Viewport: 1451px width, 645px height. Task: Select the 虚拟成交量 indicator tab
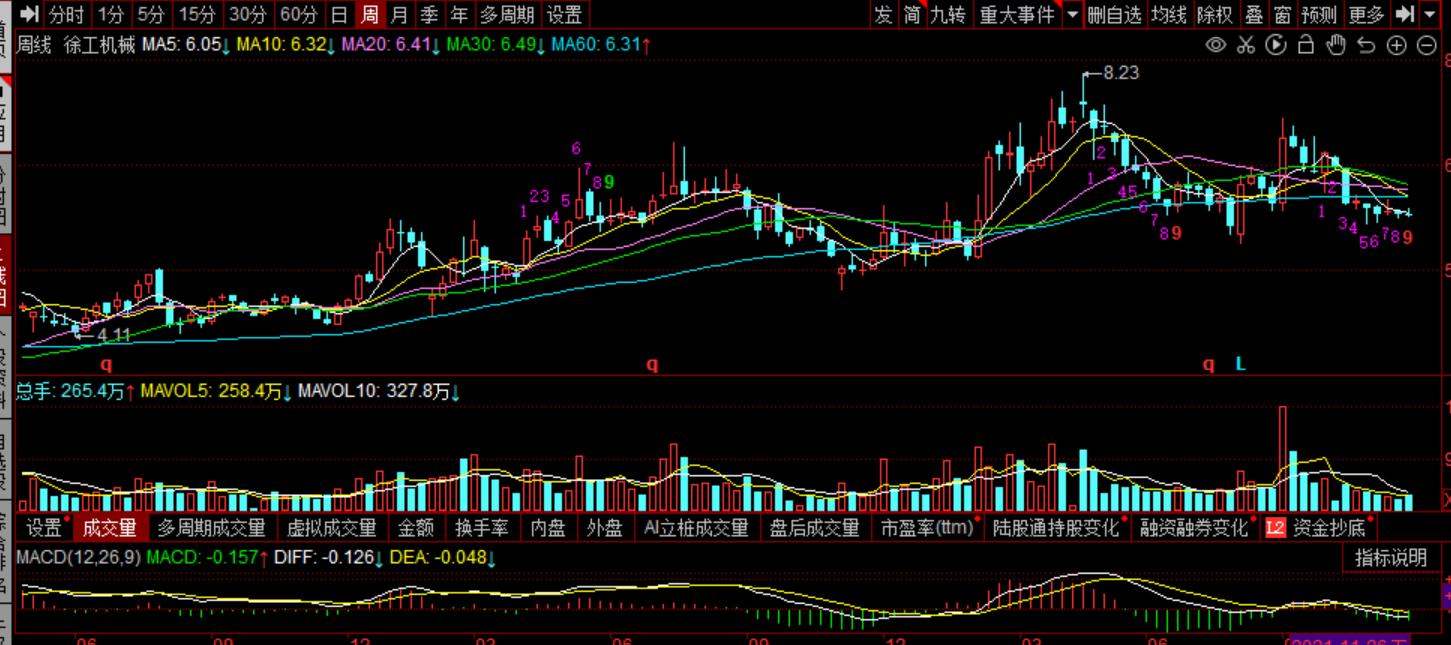pos(332,527)
